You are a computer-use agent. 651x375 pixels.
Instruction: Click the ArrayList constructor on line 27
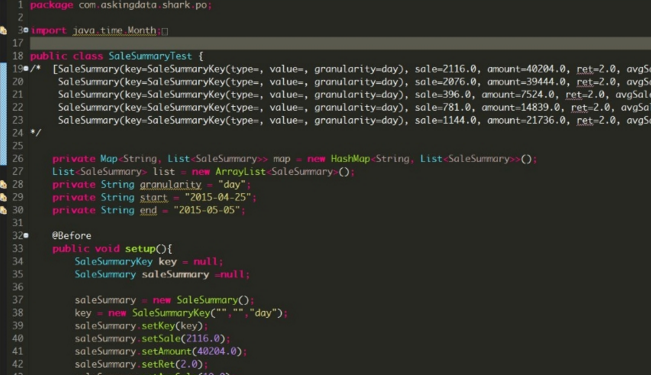240,172
